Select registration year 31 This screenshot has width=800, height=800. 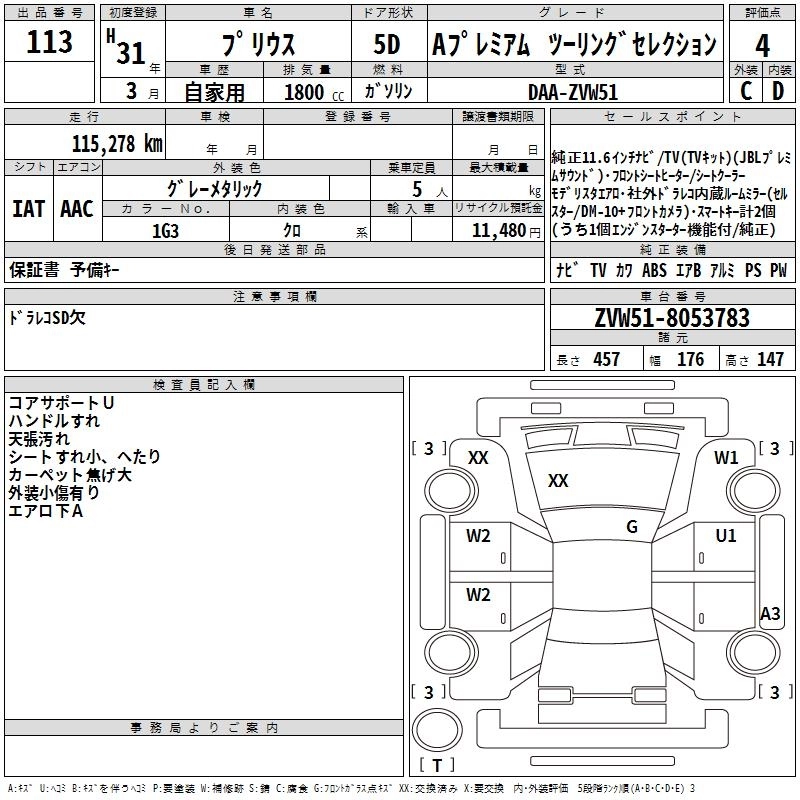click(x=131, y=53)
